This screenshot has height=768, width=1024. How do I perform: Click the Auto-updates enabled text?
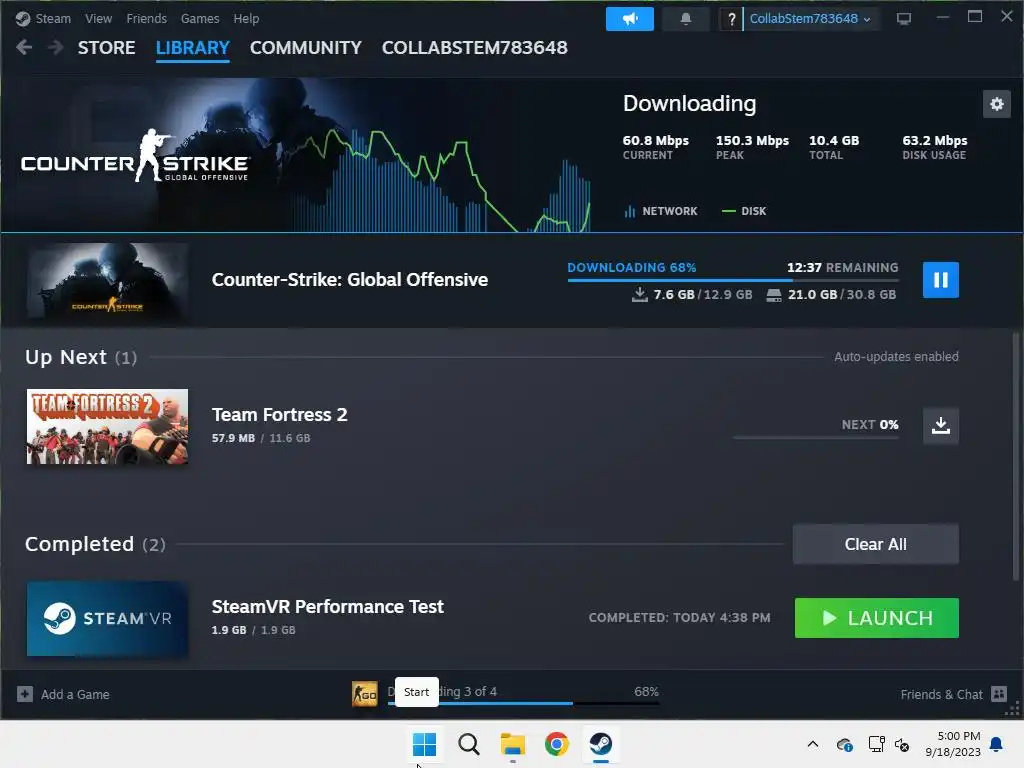(896, 357)
